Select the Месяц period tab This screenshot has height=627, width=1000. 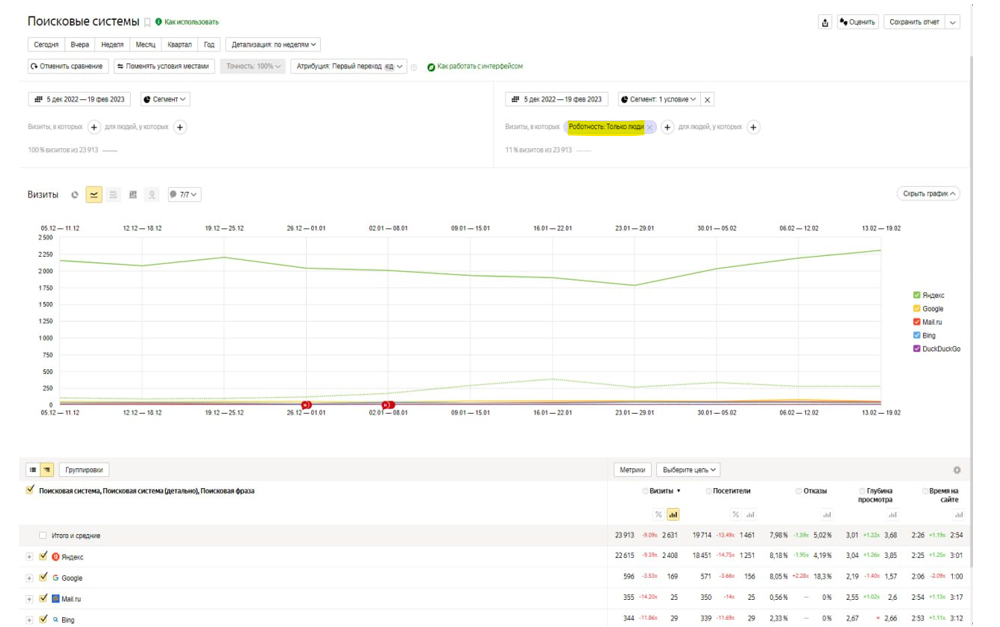pos(145,44)
